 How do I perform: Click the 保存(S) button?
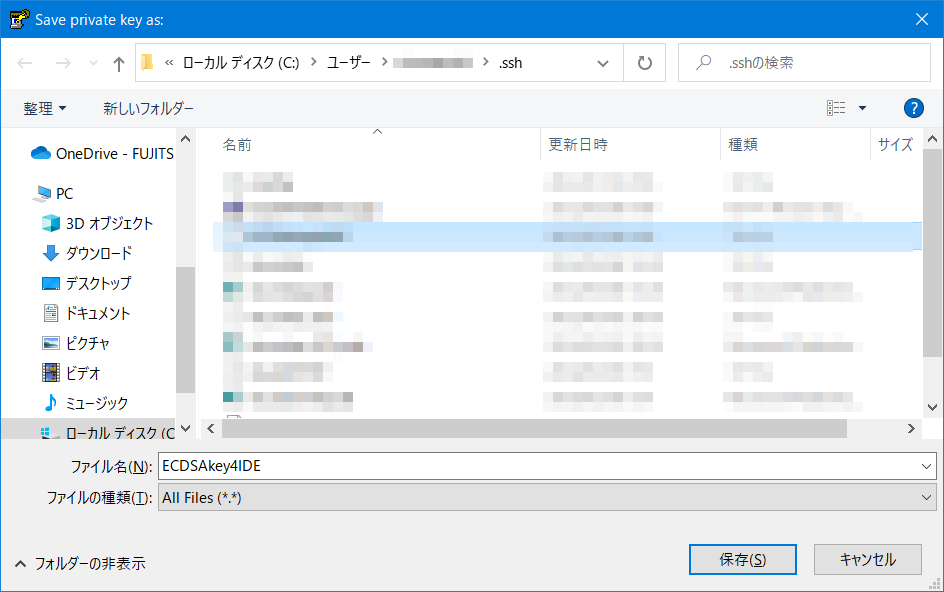[x=742, y=560]
